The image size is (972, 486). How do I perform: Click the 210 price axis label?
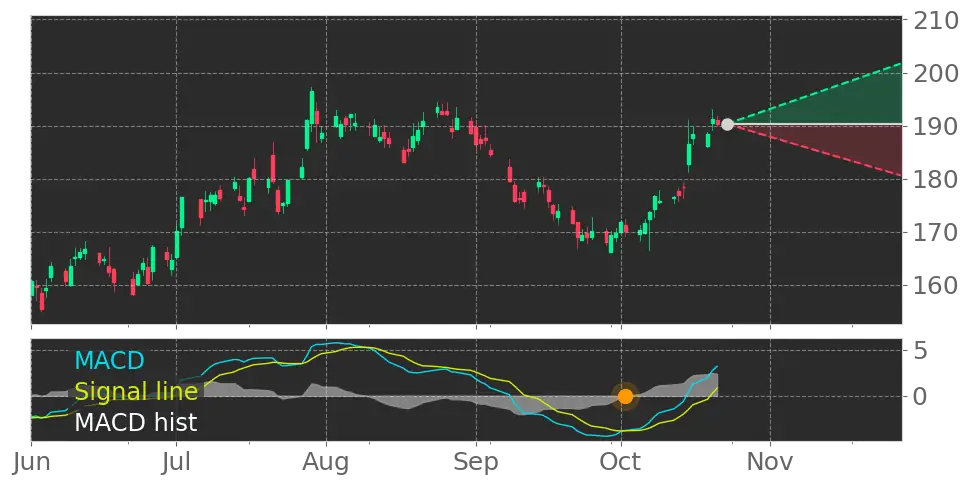click(x=936, y=21)
